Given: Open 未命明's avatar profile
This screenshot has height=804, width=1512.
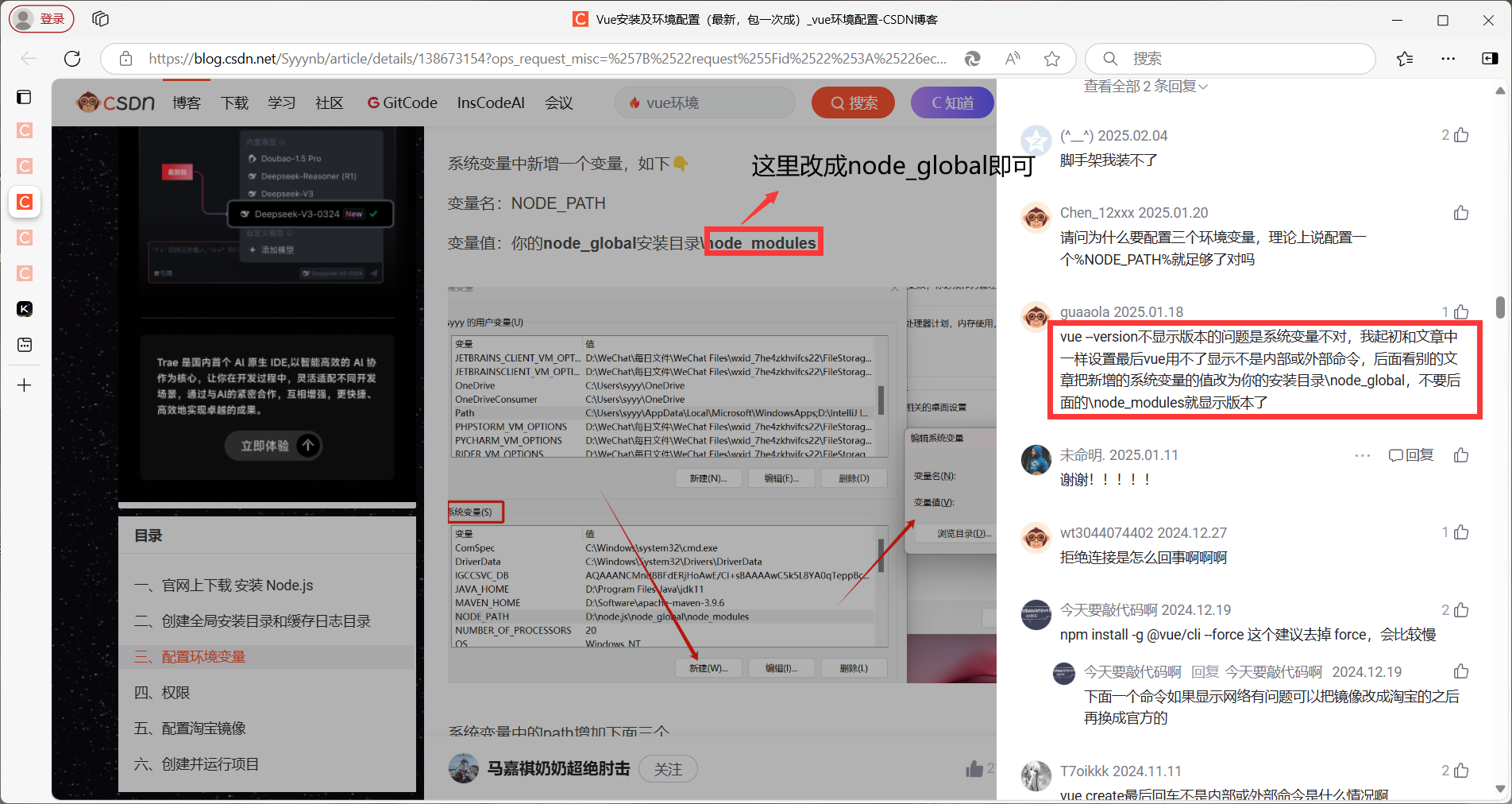Looking at the screenshot, I should coord(1036,459).
